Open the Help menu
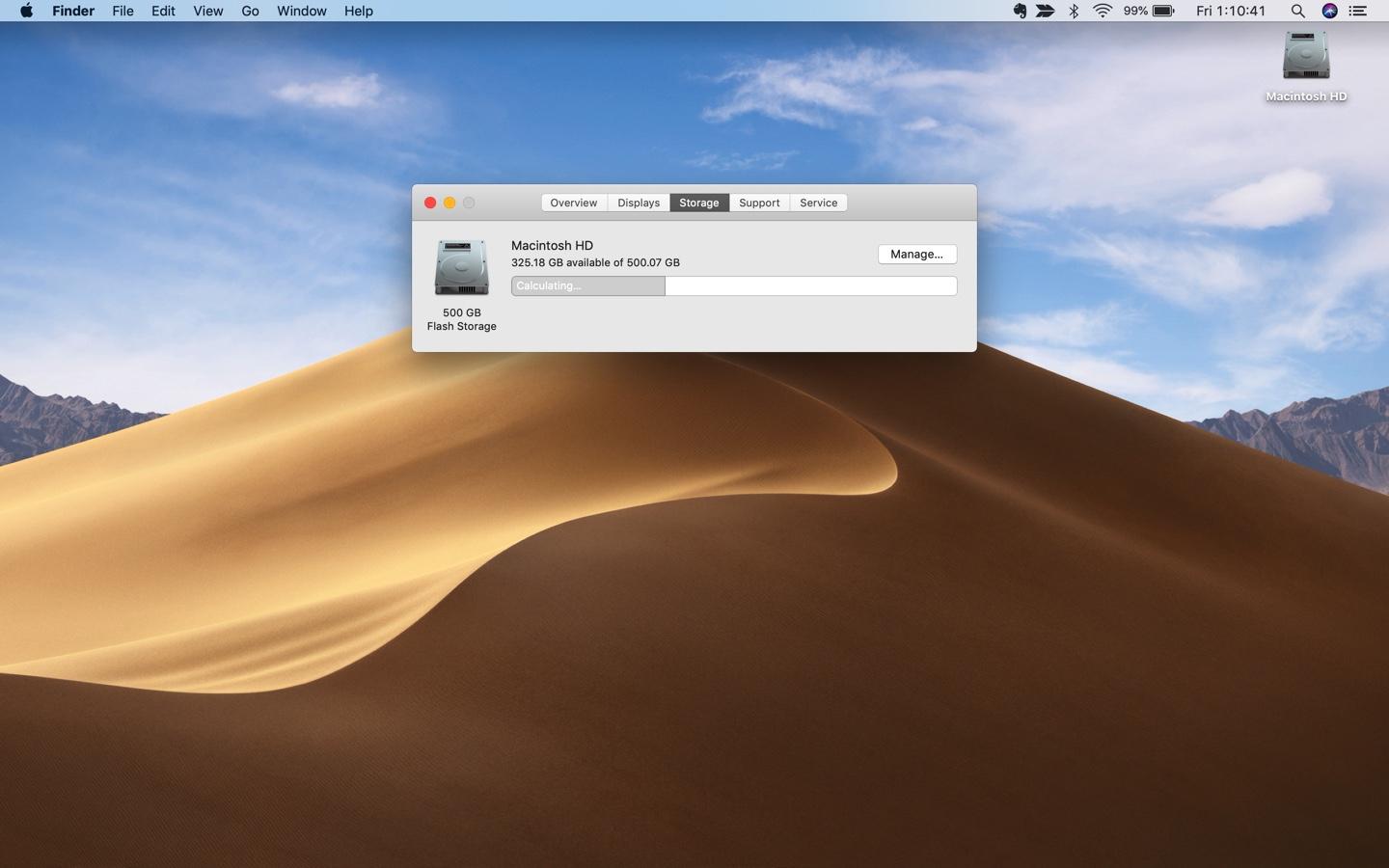The width and height of the screenshot is (1389, 868). tap(359, 11)
